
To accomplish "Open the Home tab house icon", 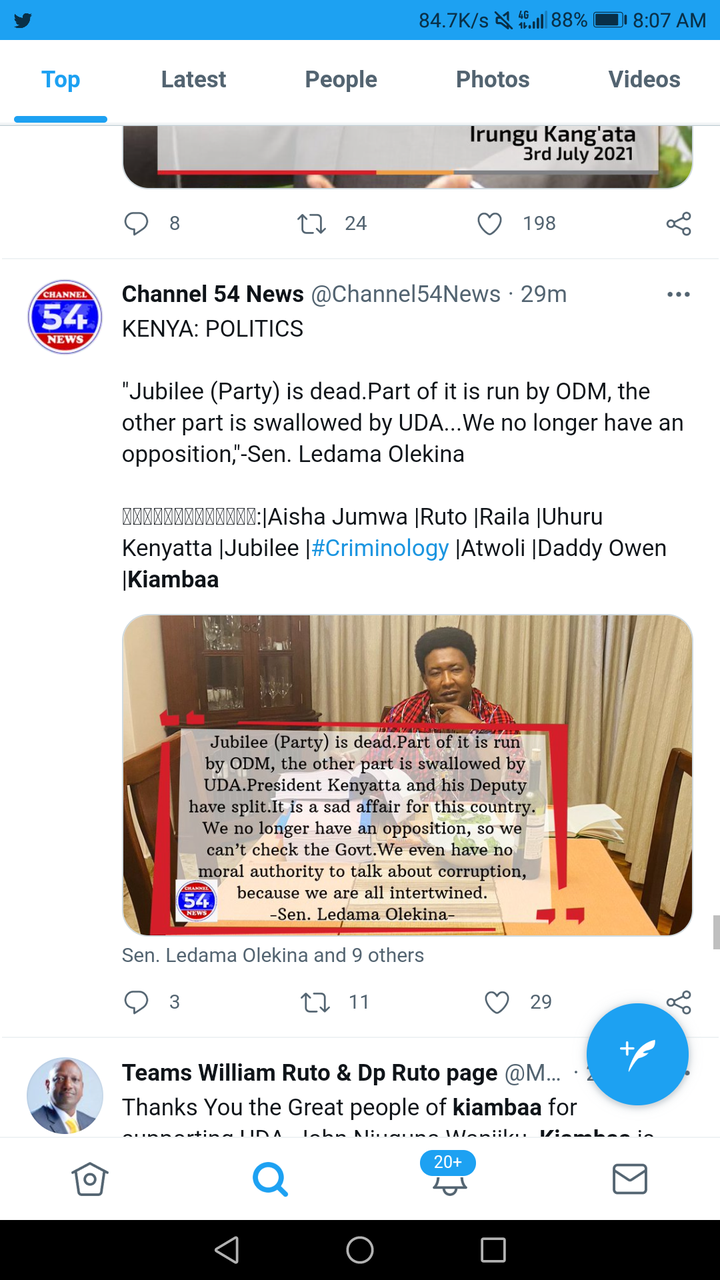I will click(x=90, y=1180).
